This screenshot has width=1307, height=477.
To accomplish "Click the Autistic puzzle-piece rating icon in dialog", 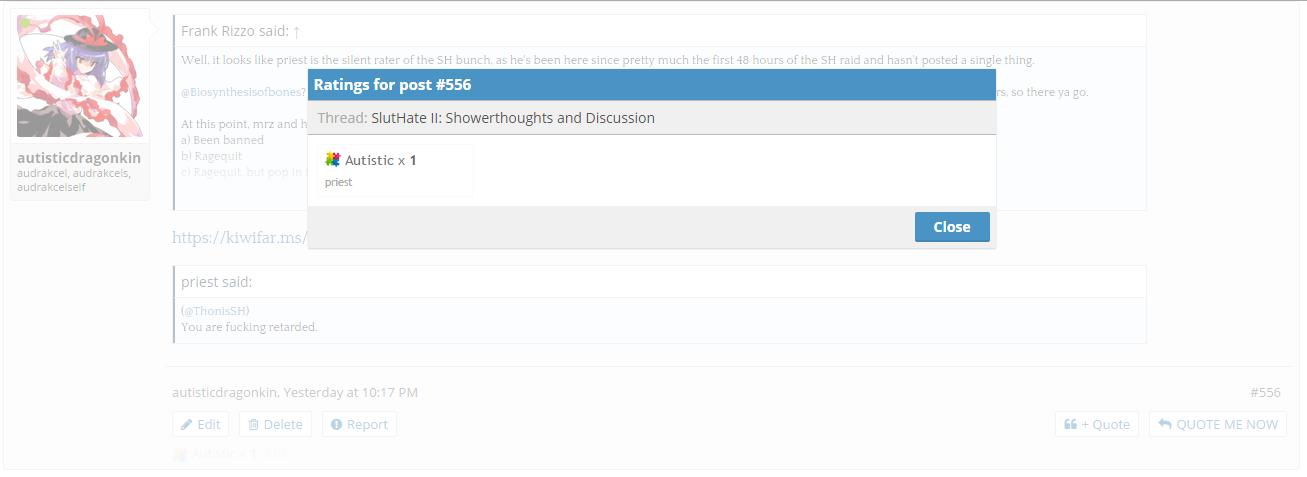I will pyautogui.click(x=333, y=159).
